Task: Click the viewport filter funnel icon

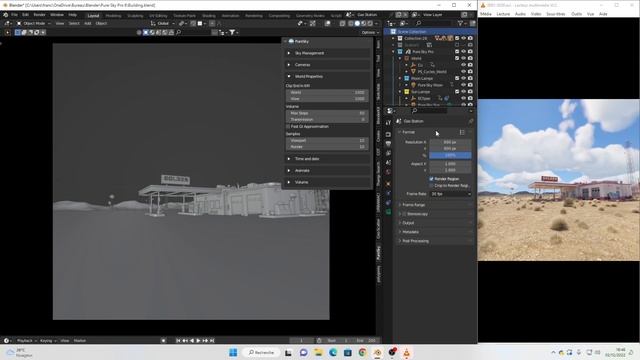Action: pos(232,32)
